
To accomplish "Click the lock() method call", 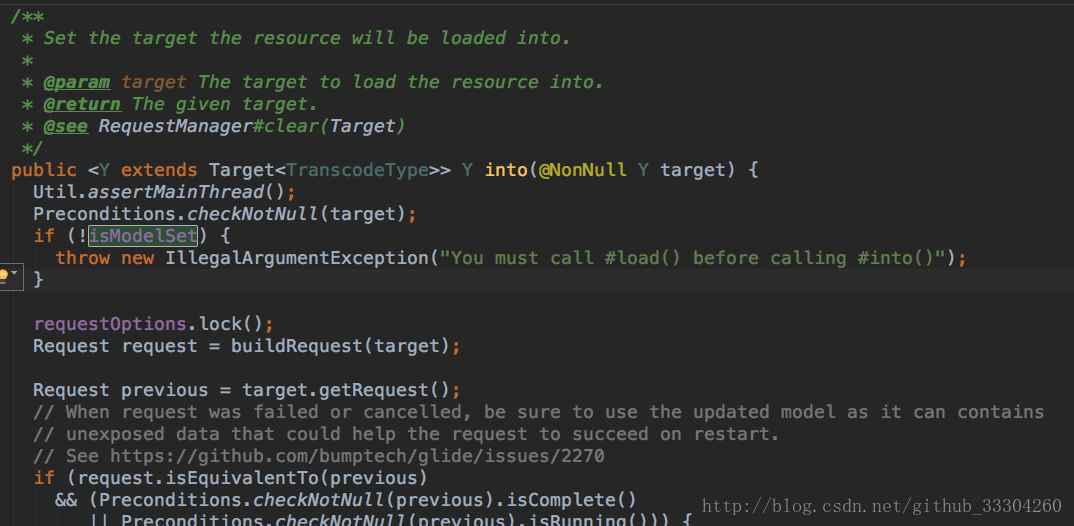I will point(231,324).
